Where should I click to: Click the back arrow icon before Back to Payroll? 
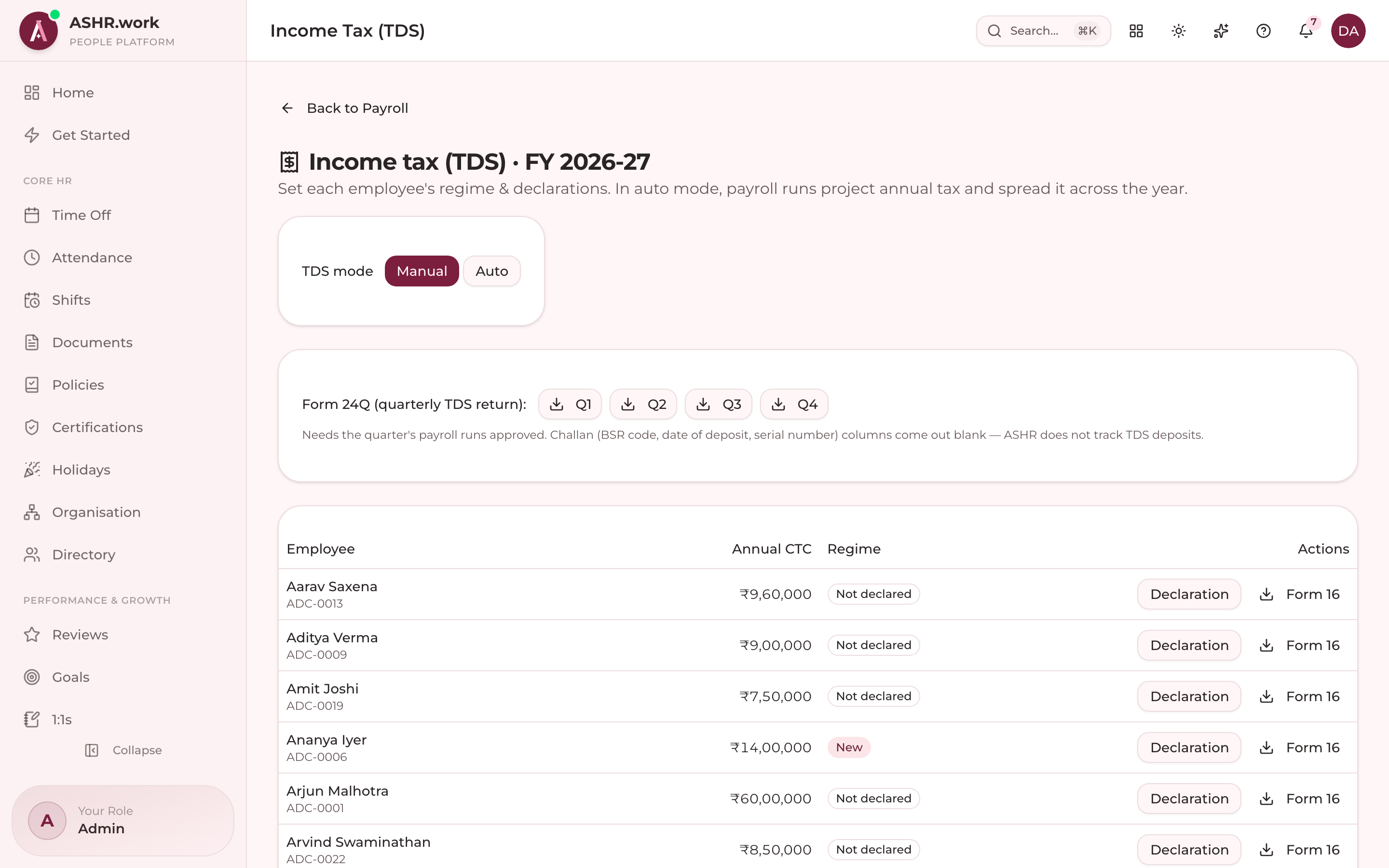pos(287,108)
